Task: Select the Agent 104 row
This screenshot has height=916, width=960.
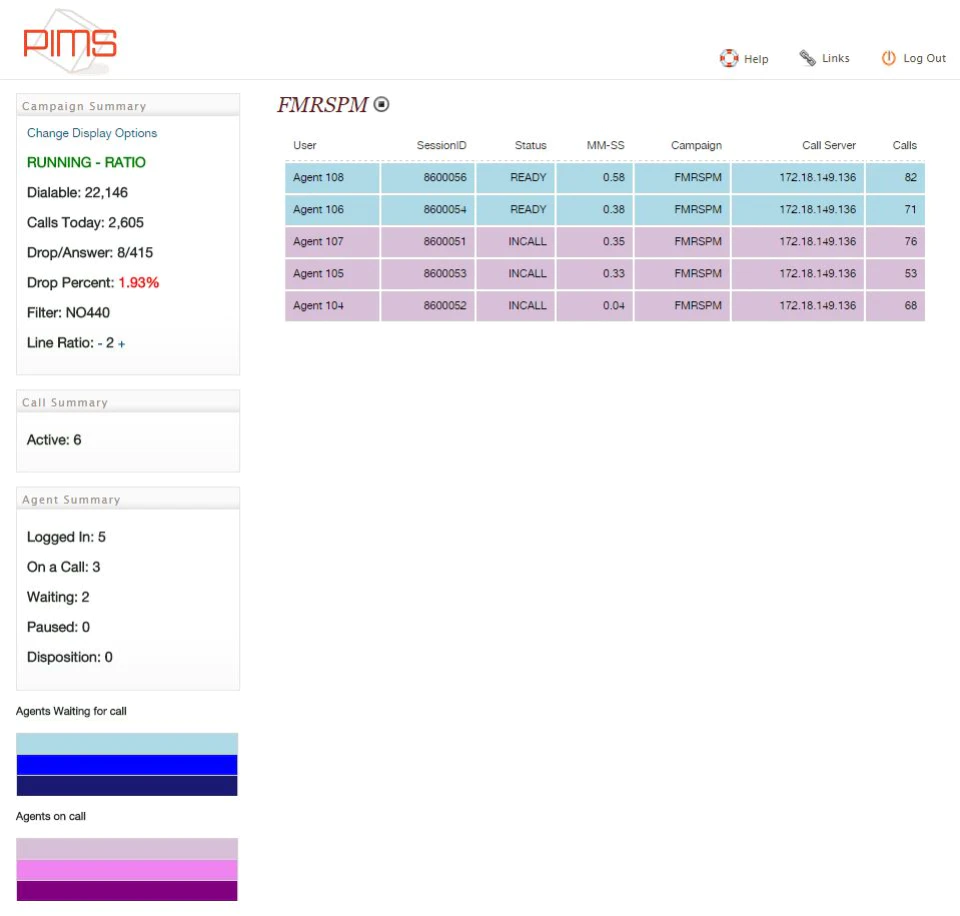Action: pyautogui.click(x=605, y=306)
